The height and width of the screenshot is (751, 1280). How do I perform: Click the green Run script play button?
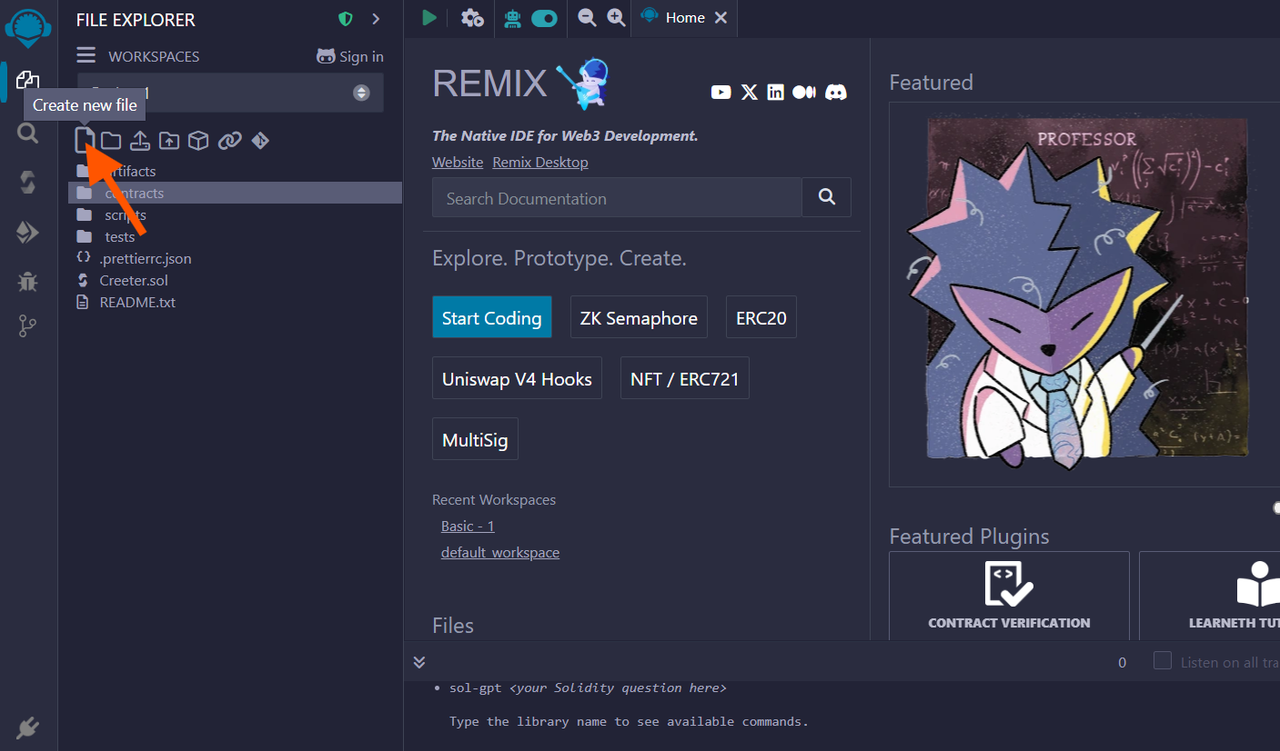click(429, 18)
